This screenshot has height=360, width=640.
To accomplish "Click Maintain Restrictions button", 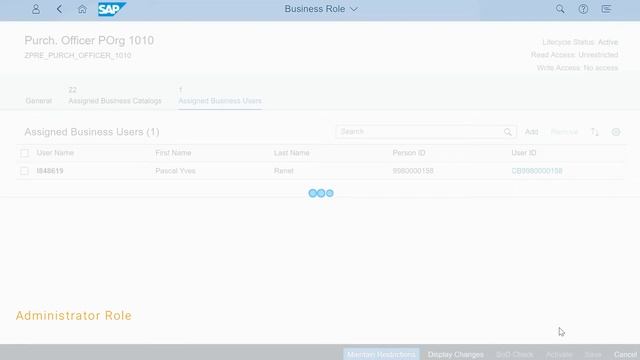I will coord(381,354).
